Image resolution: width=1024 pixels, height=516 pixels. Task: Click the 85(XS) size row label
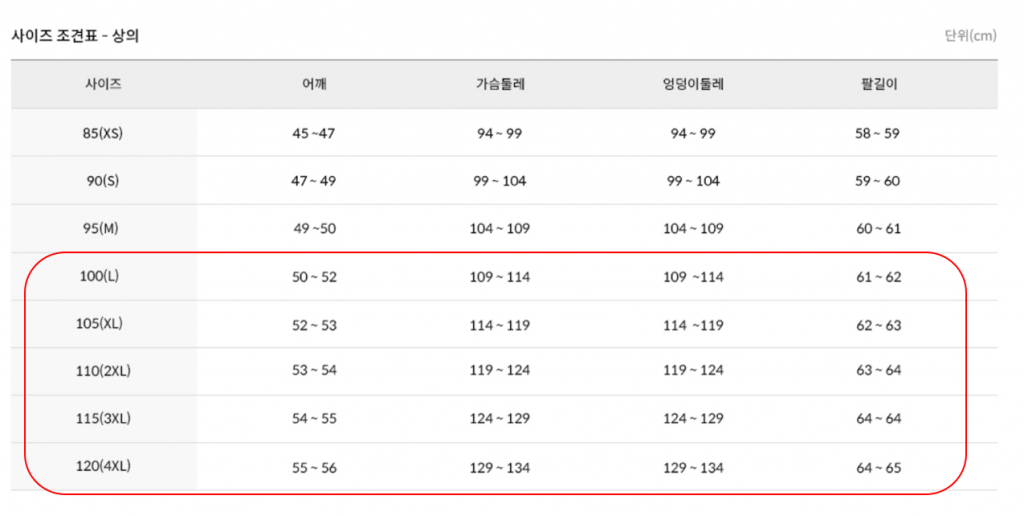(x=103, y=133)
